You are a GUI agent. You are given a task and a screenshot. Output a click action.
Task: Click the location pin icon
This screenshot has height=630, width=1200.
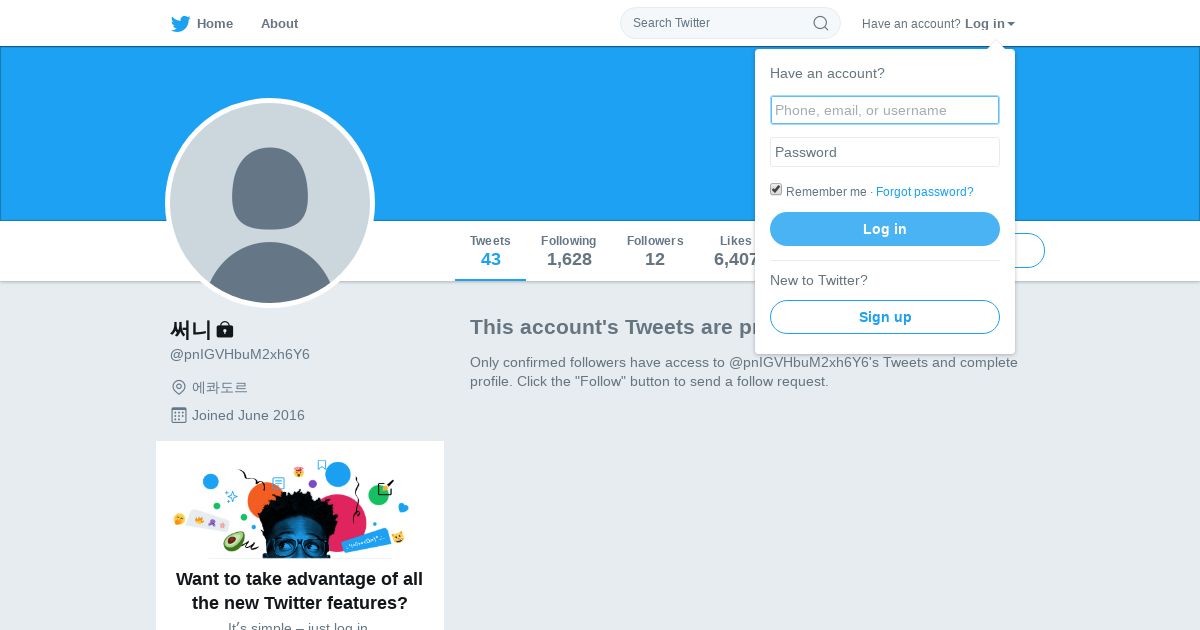point(179,387)
